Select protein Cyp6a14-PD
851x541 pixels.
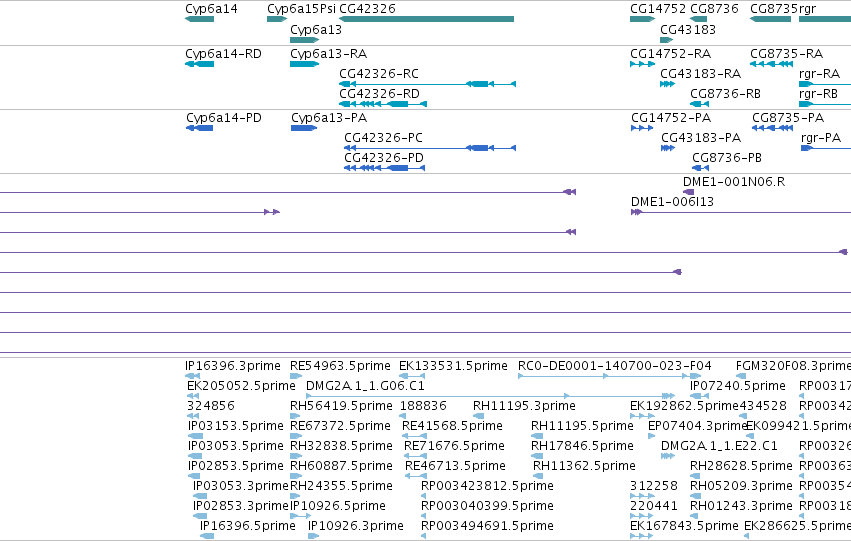[224, 118]
